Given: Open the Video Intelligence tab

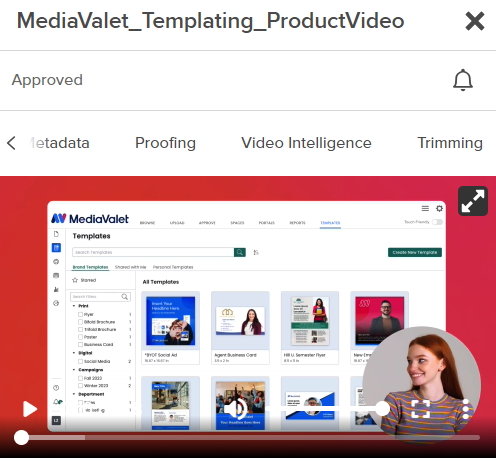Looking at the screenshot, I should coord(306,143).
